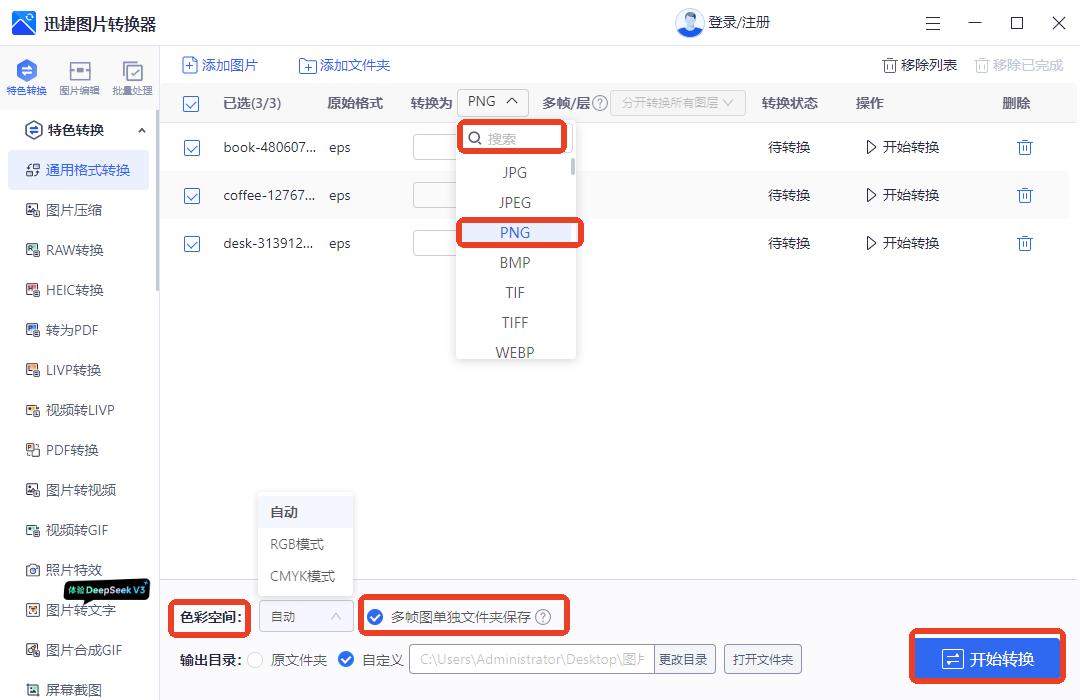
Task: Click the 开始转换 button
Action: tap(987, 656)
